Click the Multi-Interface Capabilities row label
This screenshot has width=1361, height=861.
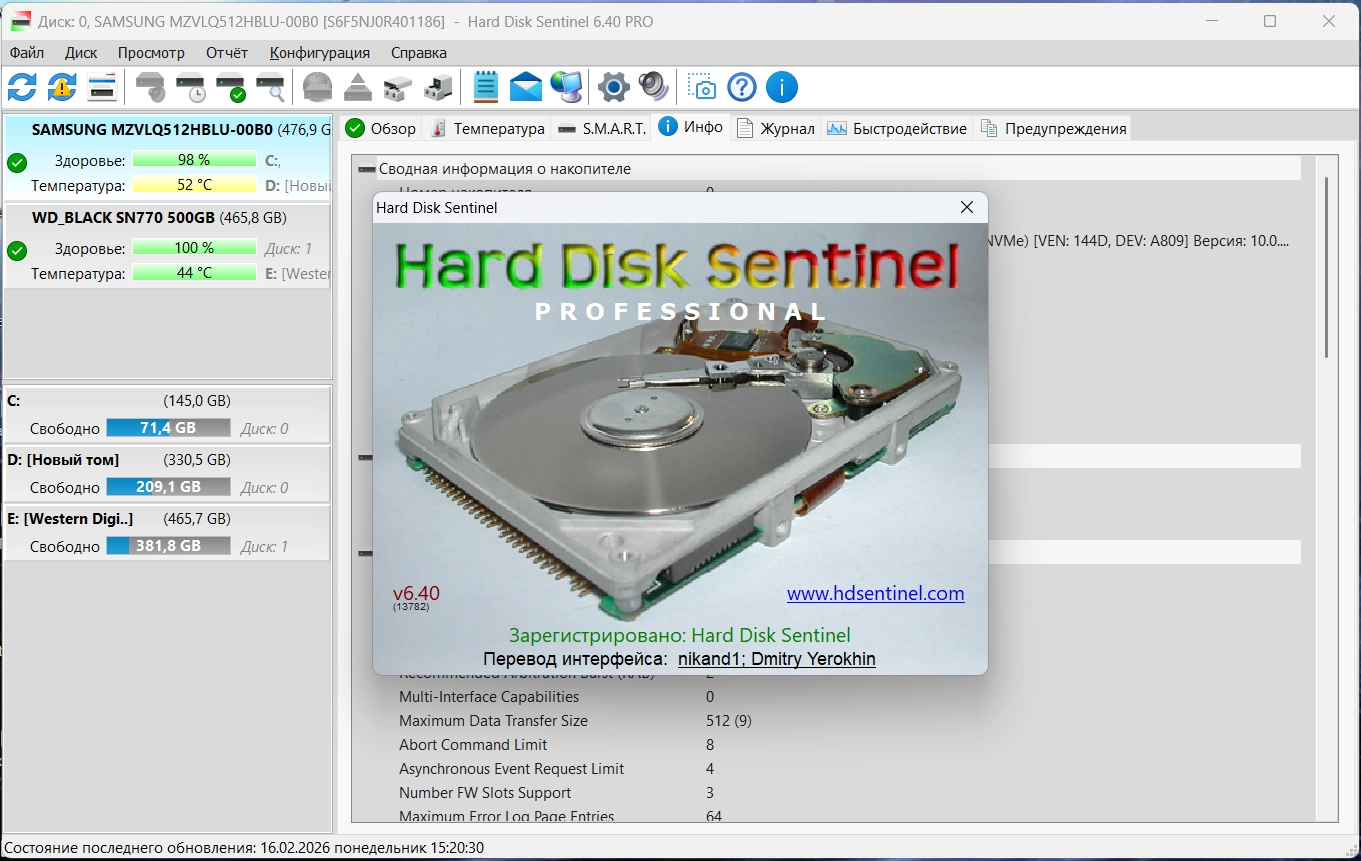point(489,697)
